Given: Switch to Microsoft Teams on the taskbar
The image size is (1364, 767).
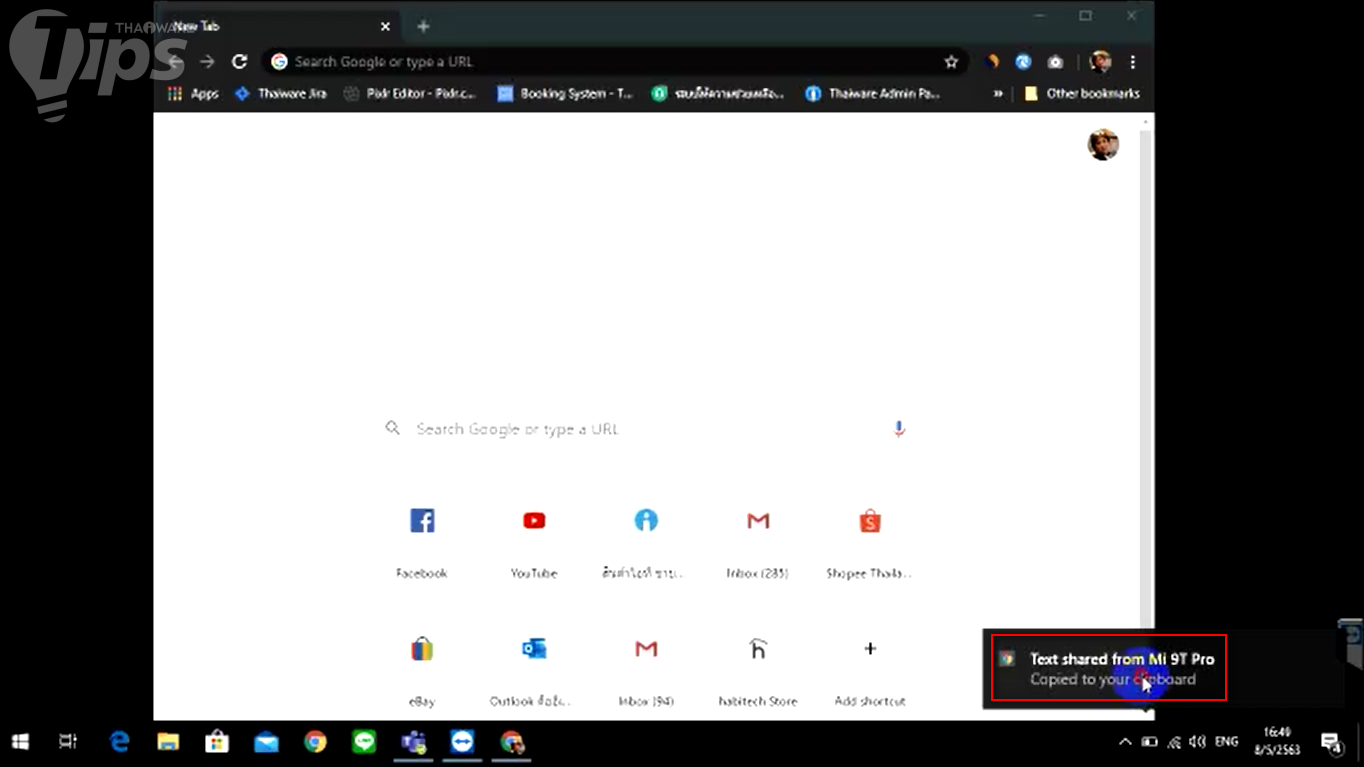Looking at the screenshot, I should pos(413,742).
